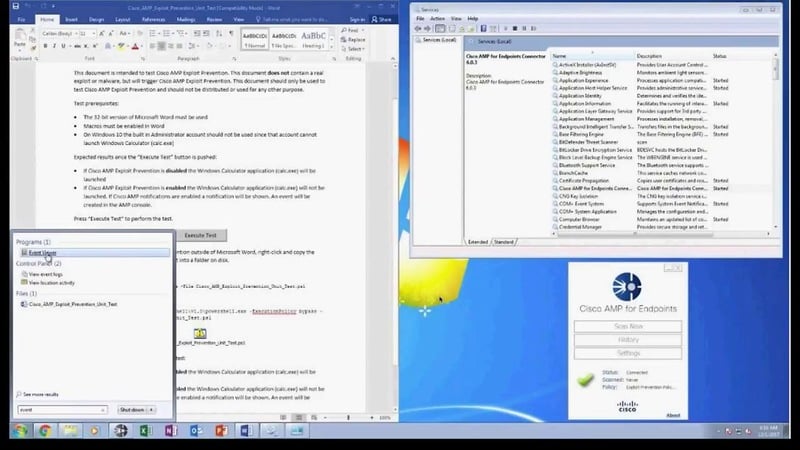Switch to Extended tab in Services
The image size is (800, 450).
(478, 242)
